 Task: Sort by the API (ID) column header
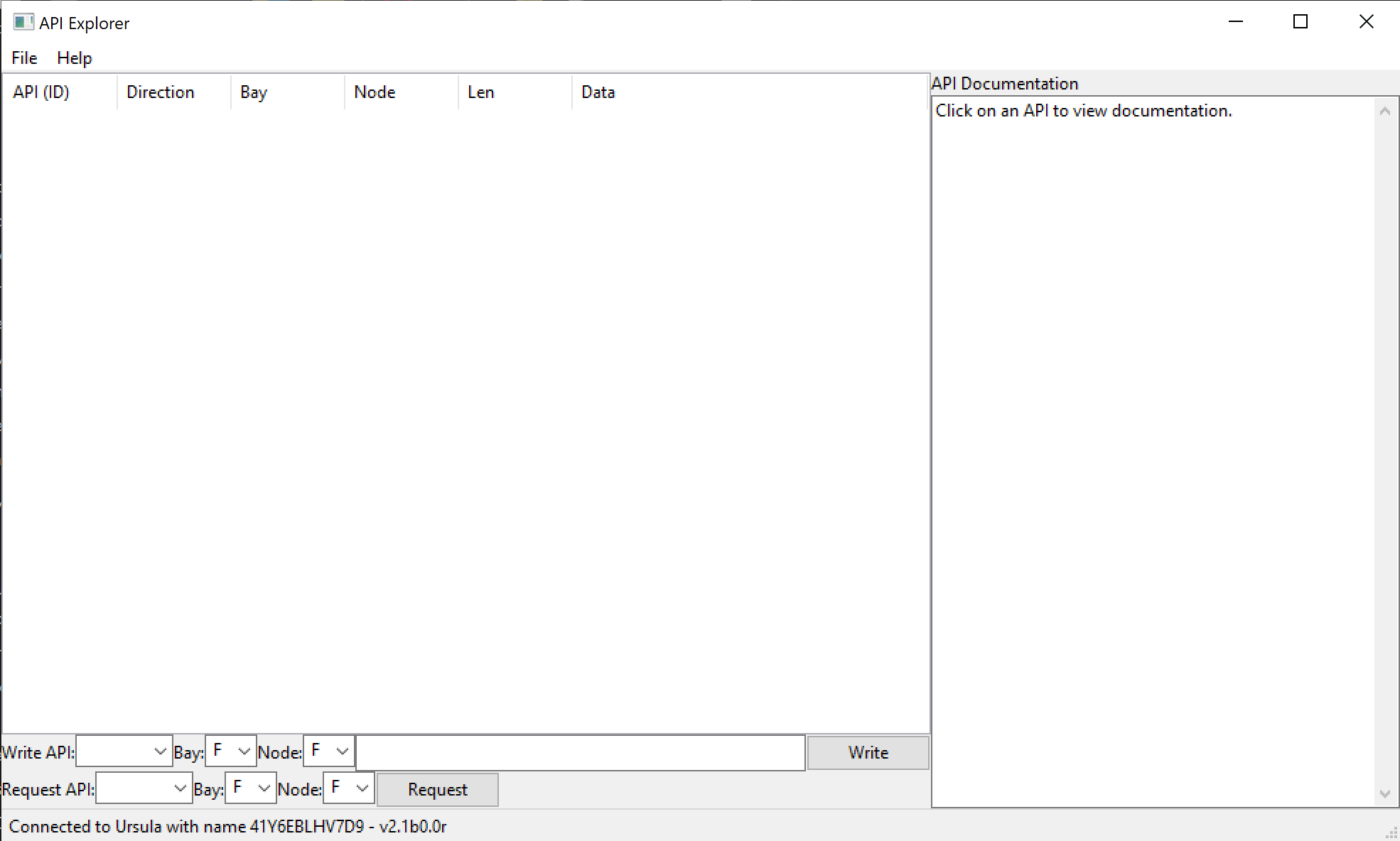(41, 92)
